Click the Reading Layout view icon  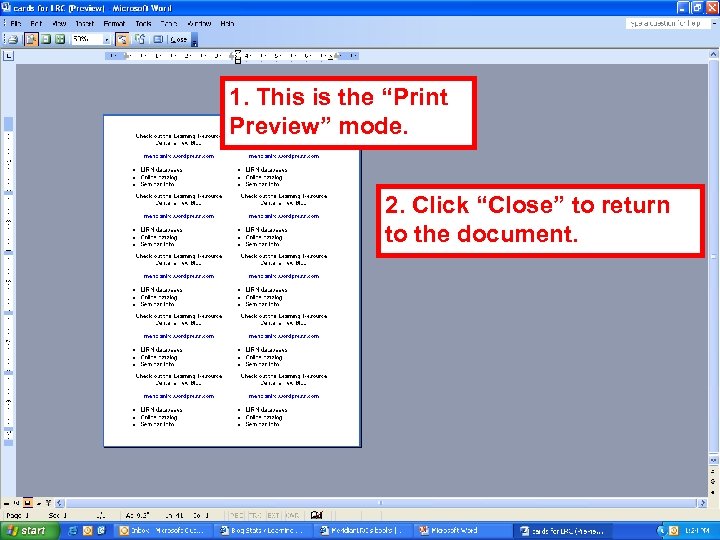tap(48, 504)
